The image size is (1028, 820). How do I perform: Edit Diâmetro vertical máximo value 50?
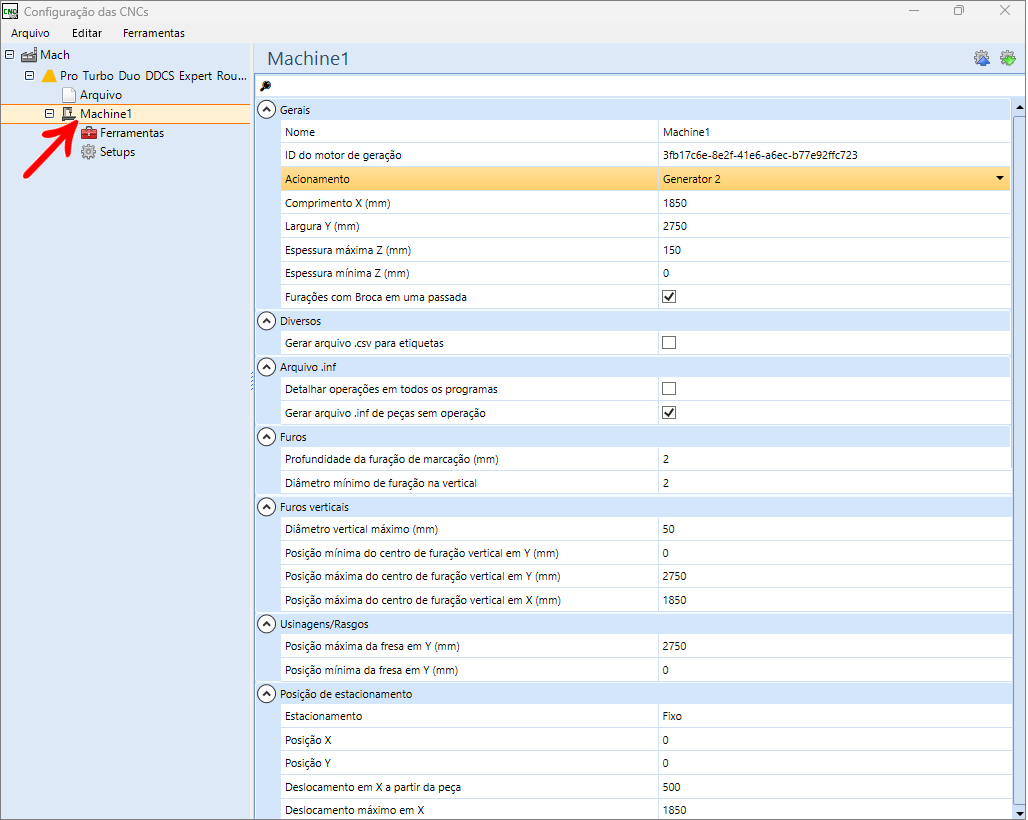833,529
